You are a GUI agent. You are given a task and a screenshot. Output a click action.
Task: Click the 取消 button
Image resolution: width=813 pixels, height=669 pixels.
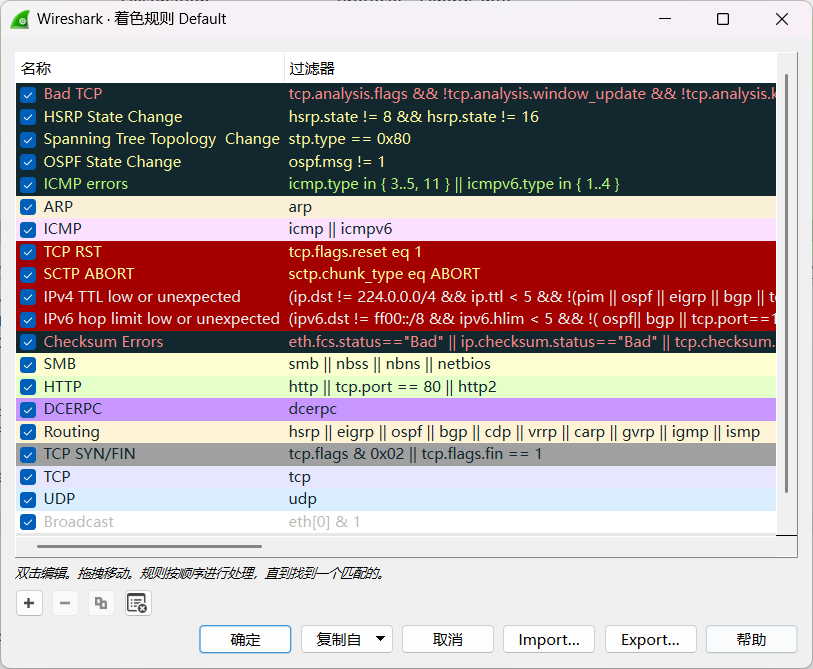click(x=447, y=639)
